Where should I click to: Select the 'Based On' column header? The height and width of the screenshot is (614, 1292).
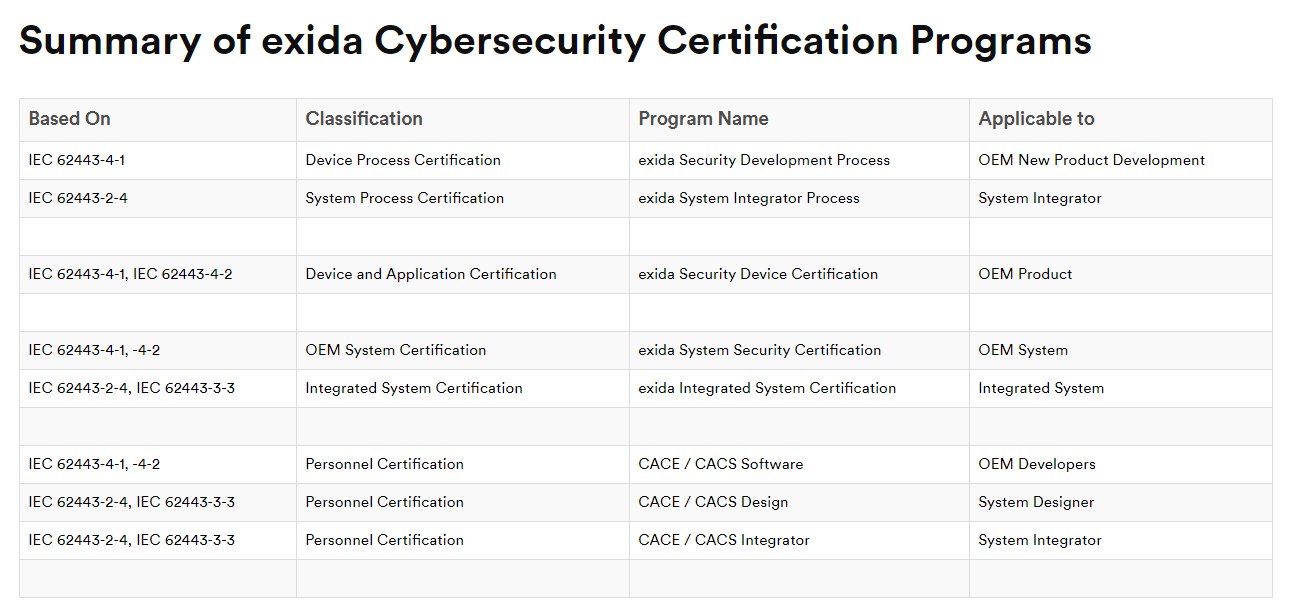pyautogui.click(x=158, y=119)
